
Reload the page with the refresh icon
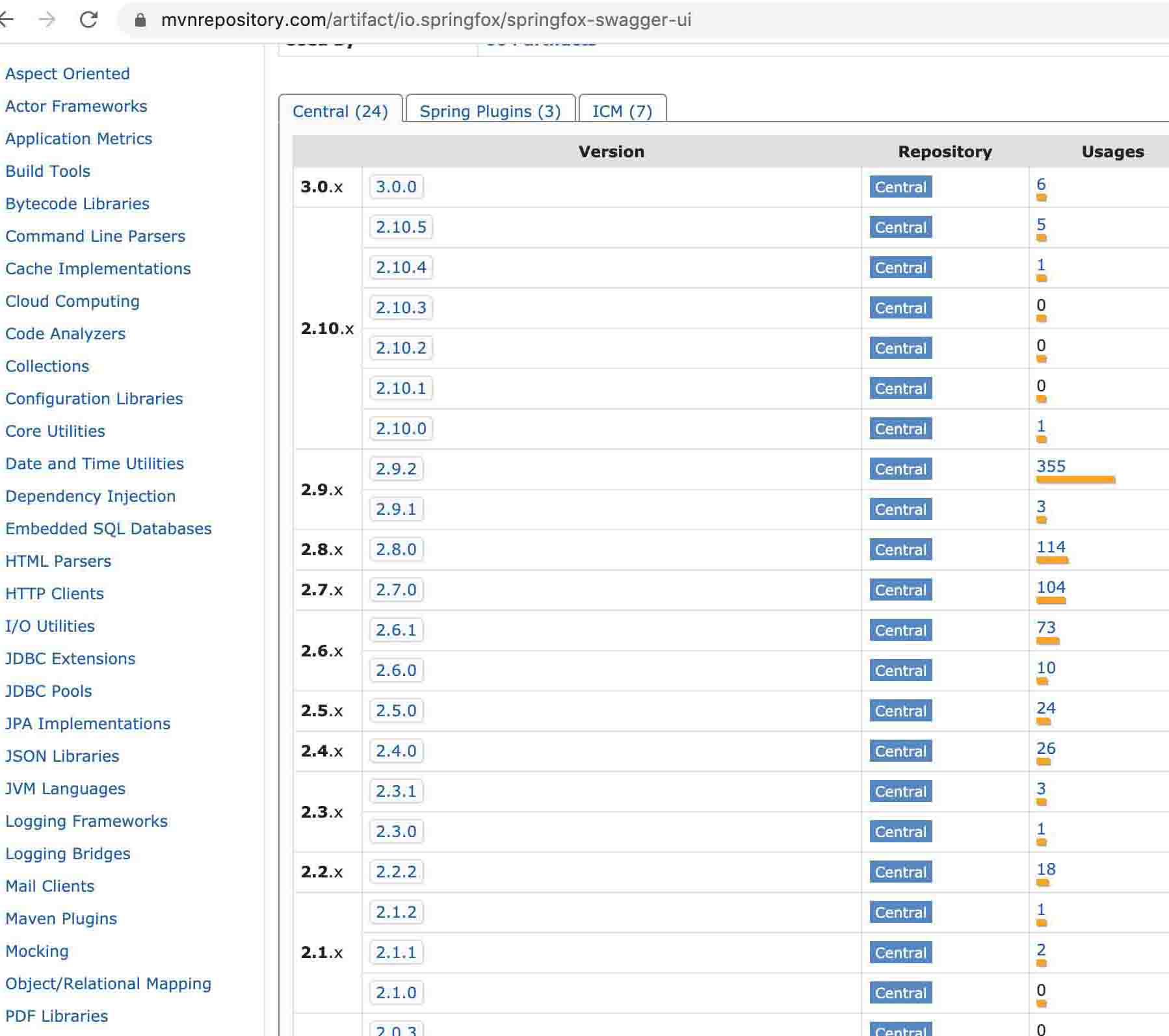tap(88, 19)
